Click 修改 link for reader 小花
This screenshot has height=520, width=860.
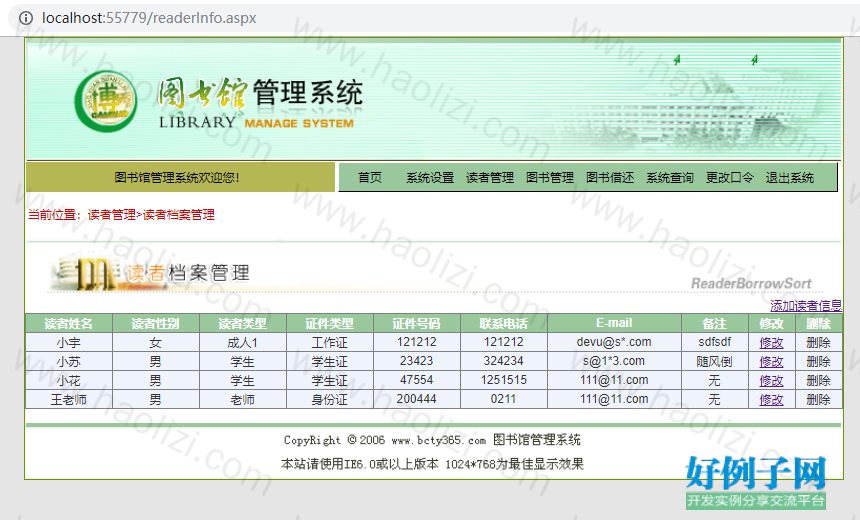[771, 381]
